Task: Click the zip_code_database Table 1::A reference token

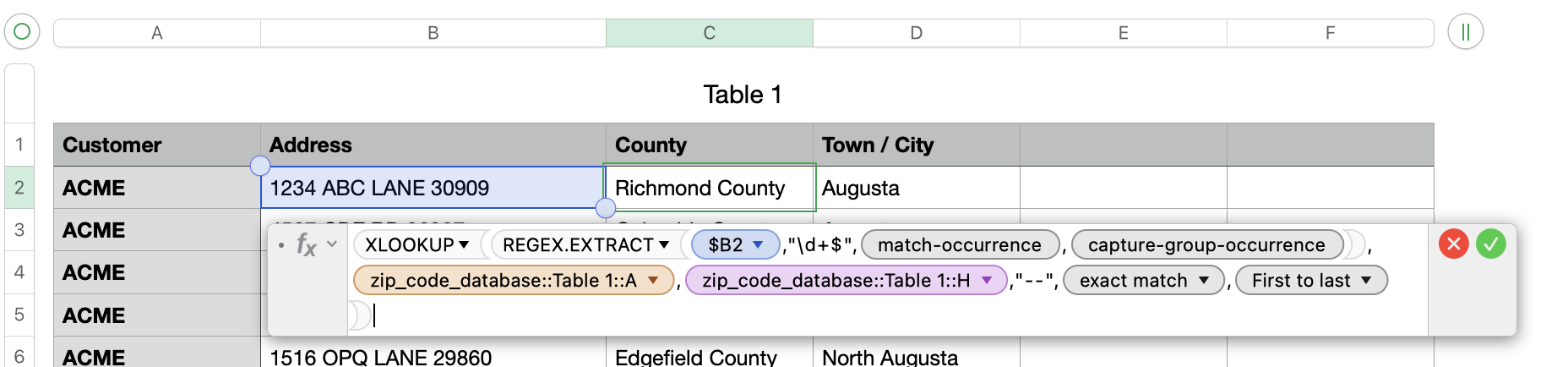Action: (503, 281)
